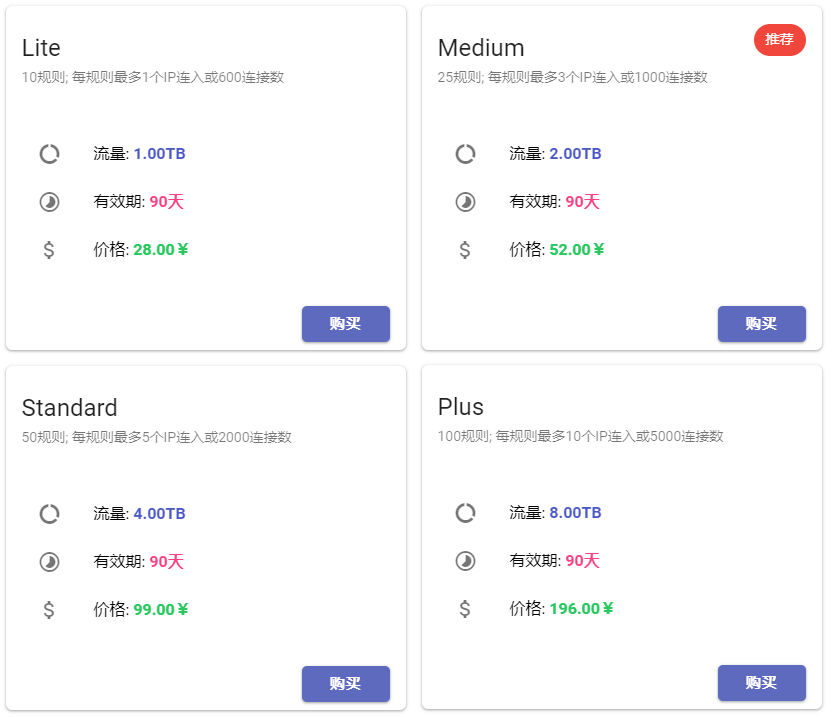Click the validity clock icon in Plus plan
The width and height of the screenshot is (832, 717).
(x=465, y=560)
